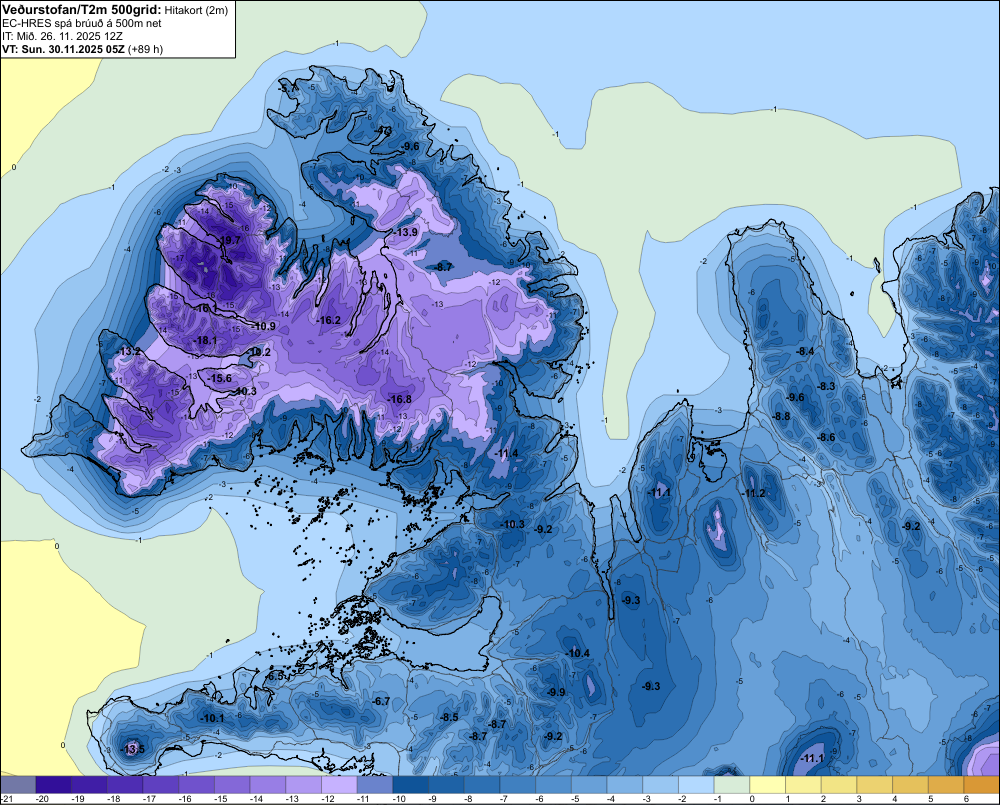
Task: Click the -16.8 temperature label
Action: [399, 399]
